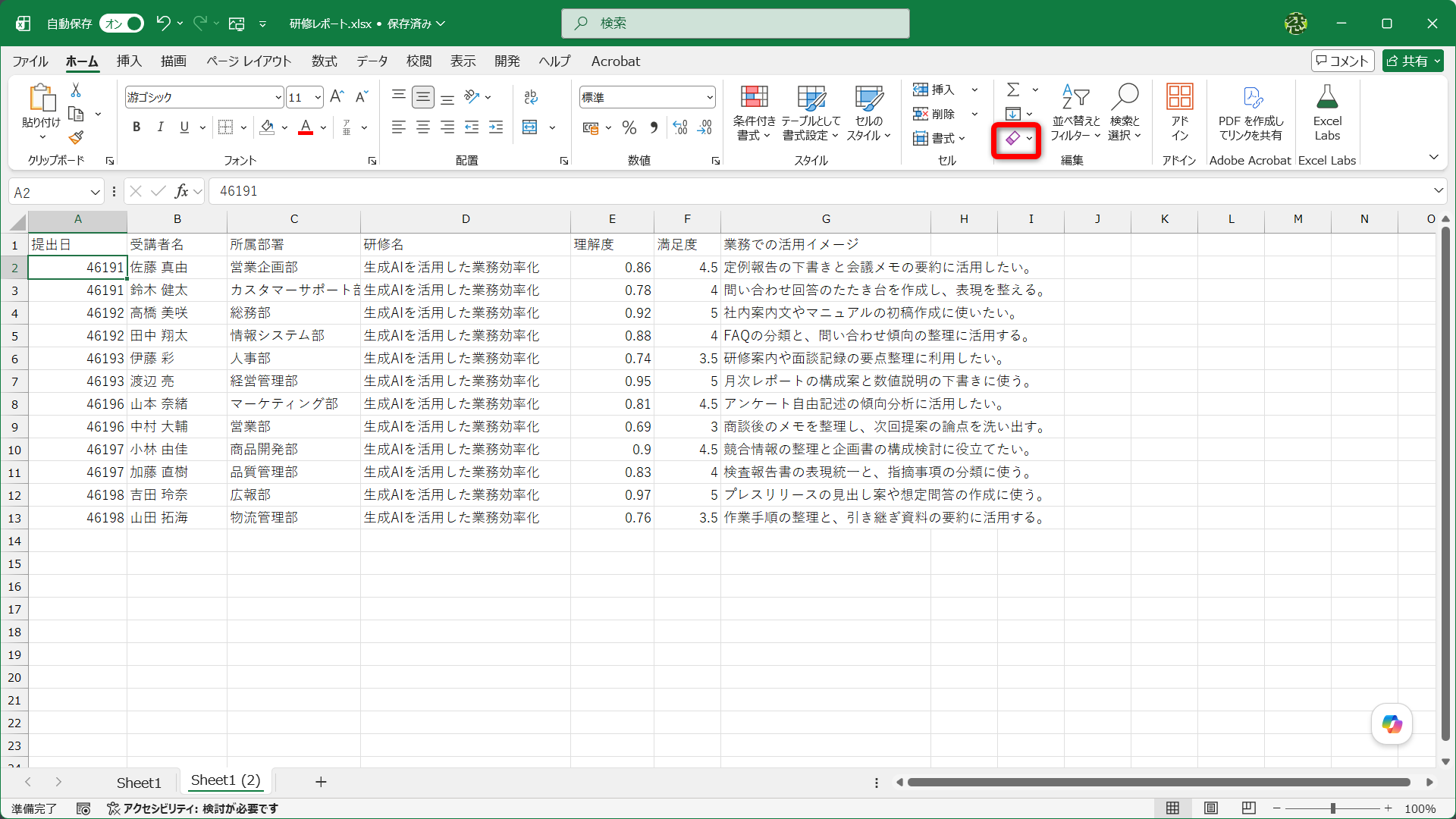Open the Format cells dropdown
This screenshot has height=819, width=1456.
pos(940,138)
